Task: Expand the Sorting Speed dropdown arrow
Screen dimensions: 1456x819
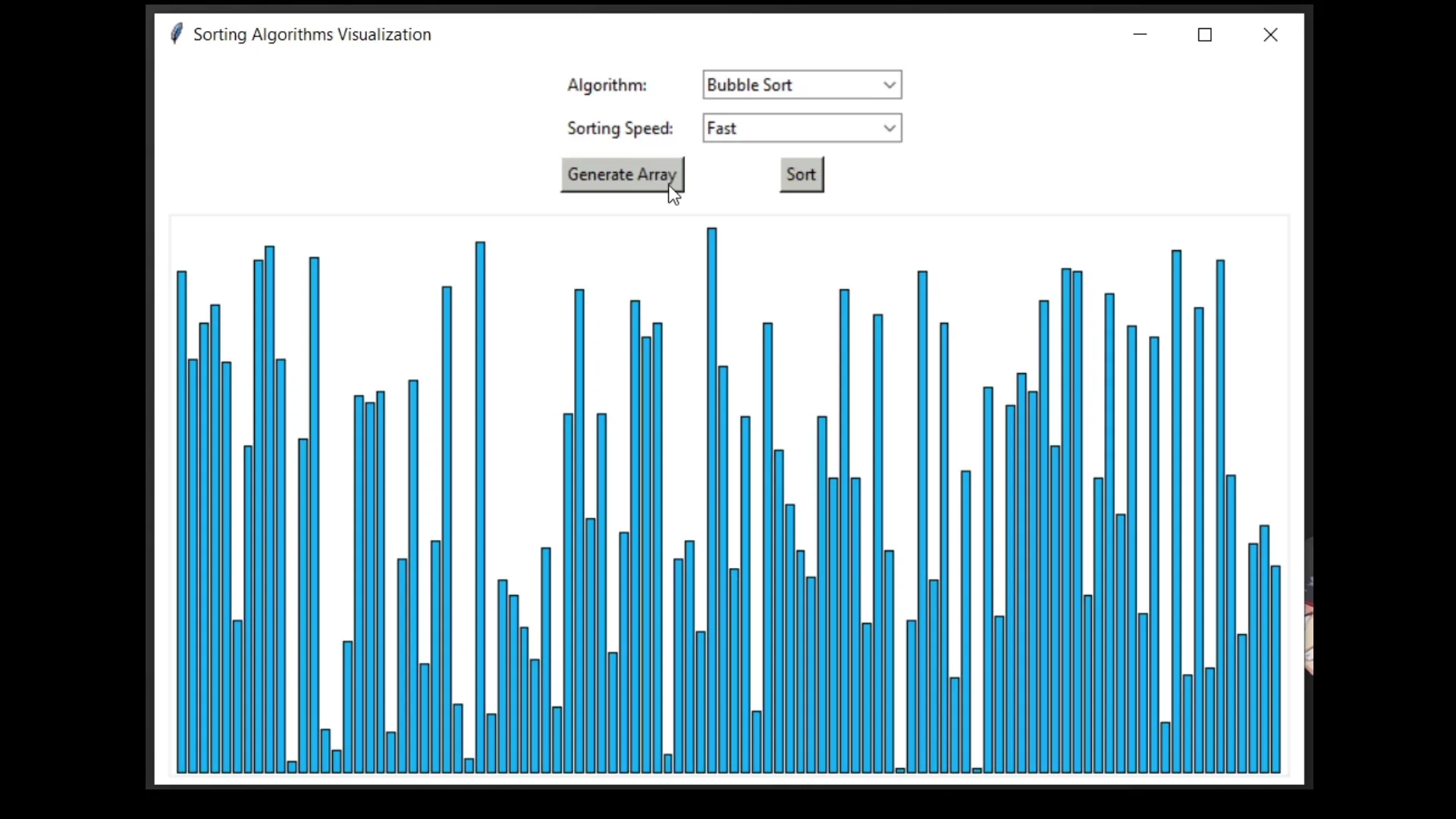Action: click(890, 128)
